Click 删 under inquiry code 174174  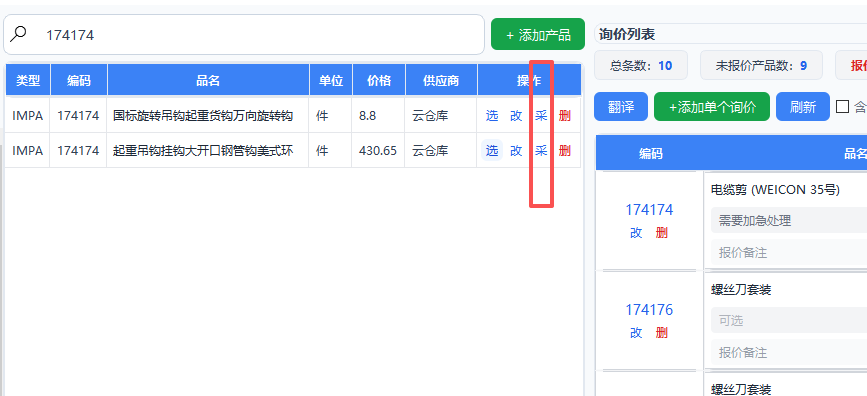(x=661, y=233)
